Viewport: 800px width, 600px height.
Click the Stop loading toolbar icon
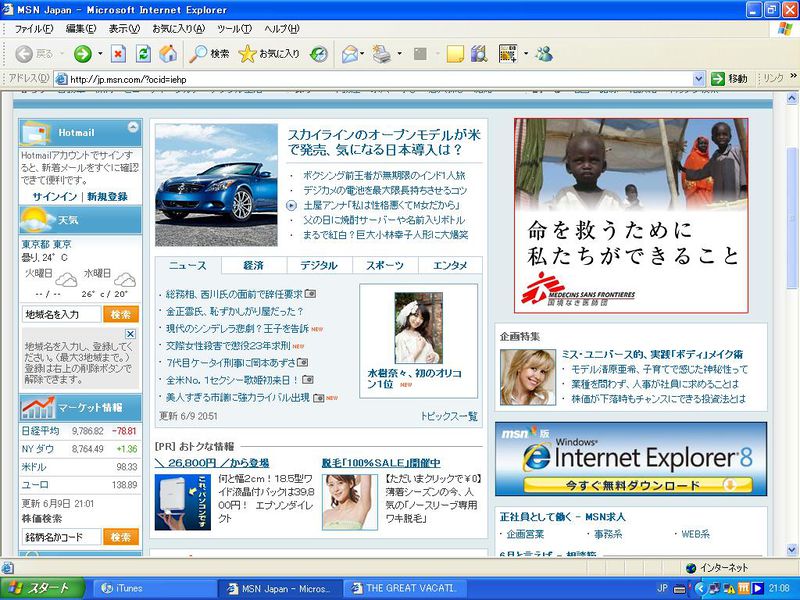pyautogui.click(x=118, y=54)
